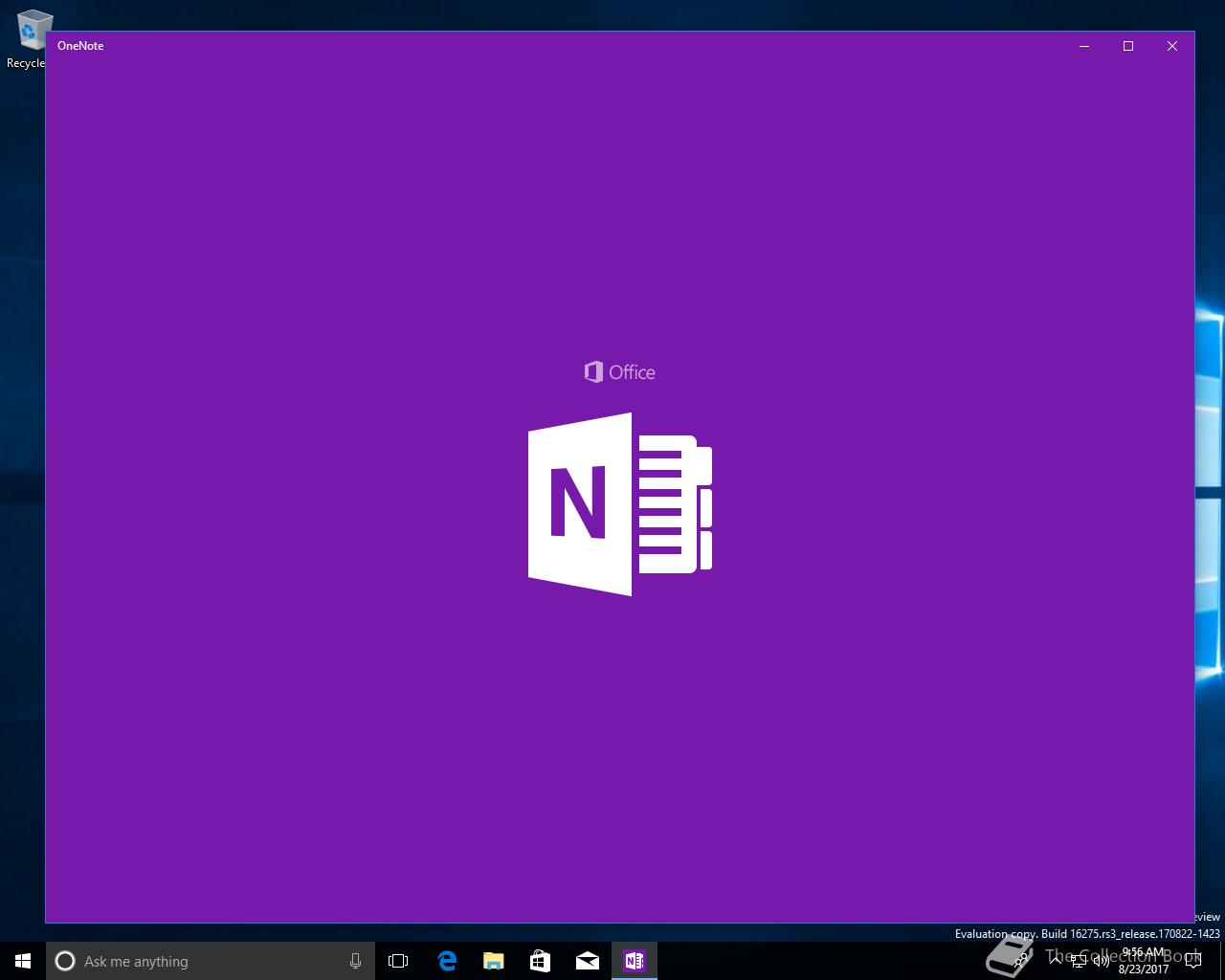Click the taskbar date 8/23/2017
The image size is (1225, 980).
(x=1144, y=969)
